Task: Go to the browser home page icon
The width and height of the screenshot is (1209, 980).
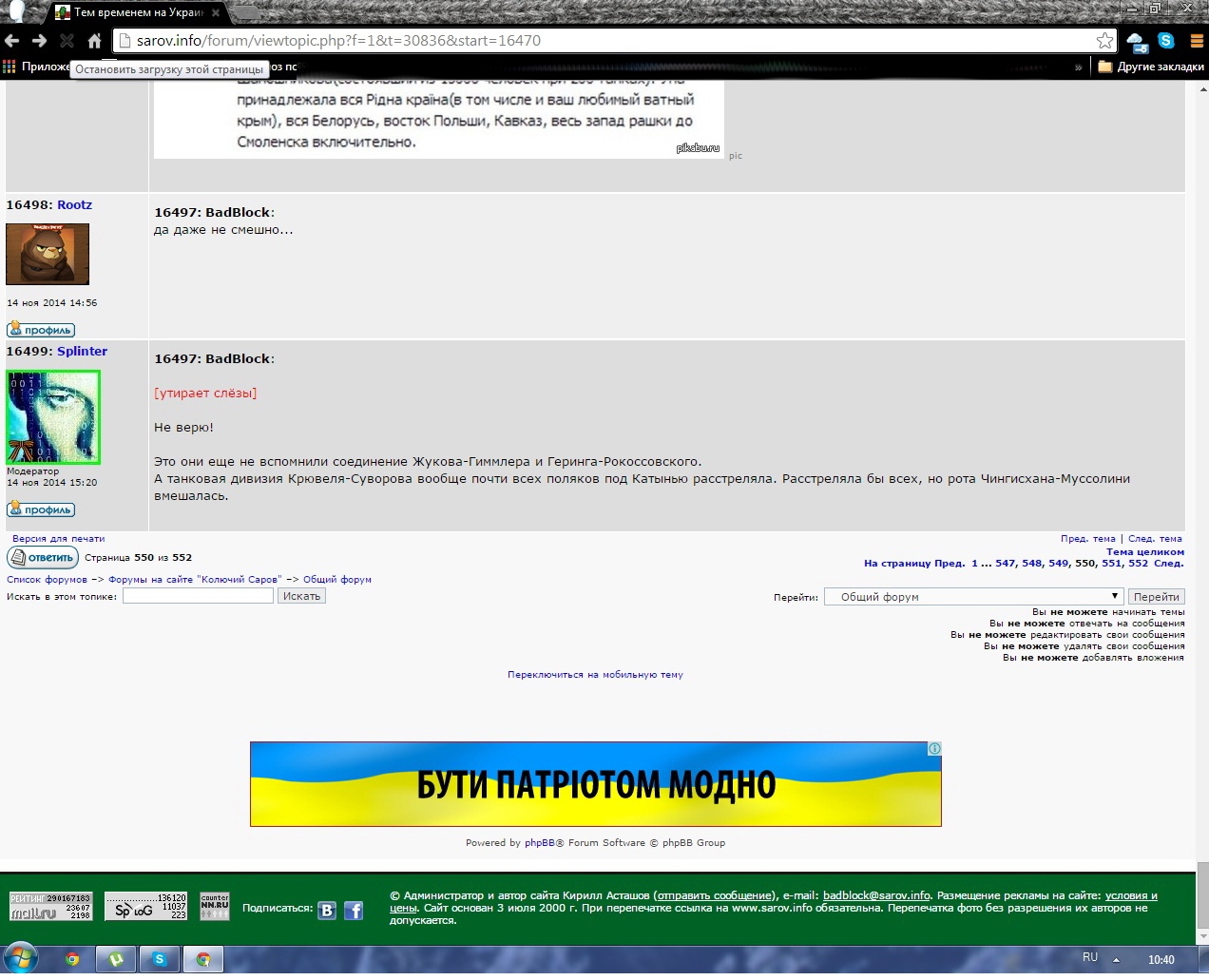Action: [x=94, y=41]
